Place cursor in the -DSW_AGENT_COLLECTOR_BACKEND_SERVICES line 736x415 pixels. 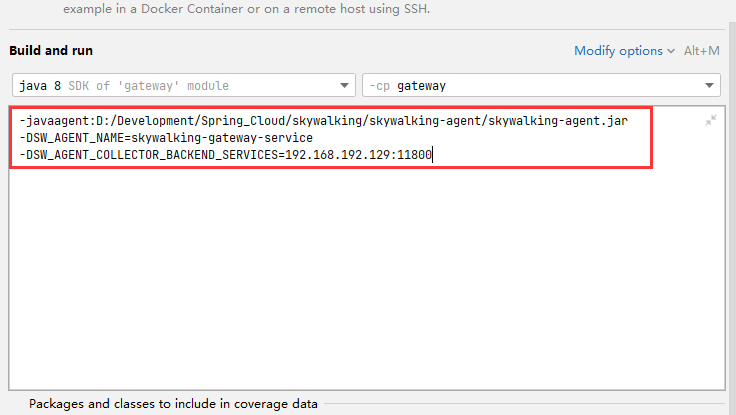(x=226, y=154)
